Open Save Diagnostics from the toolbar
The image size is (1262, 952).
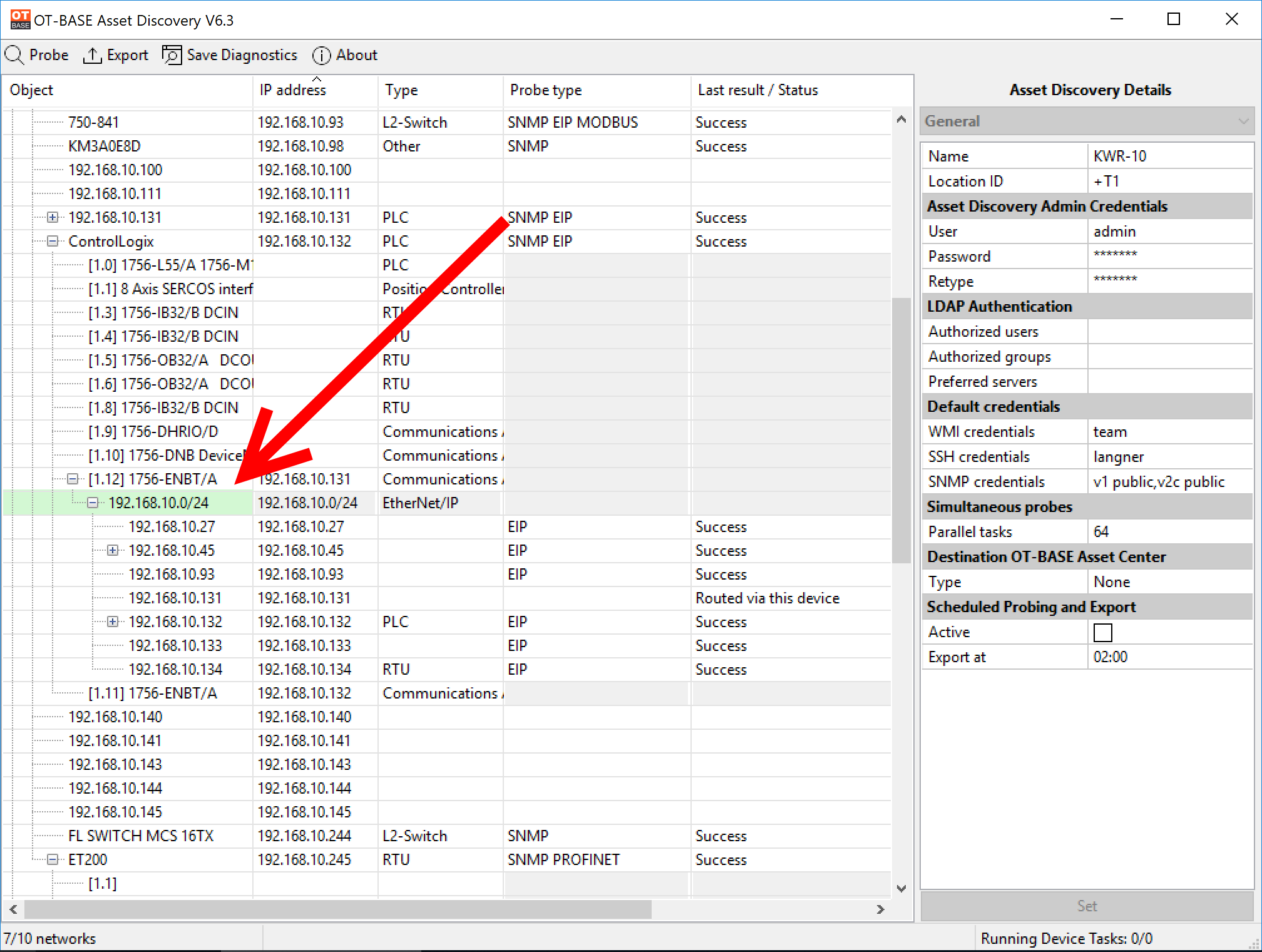click(x=230, y=55)
